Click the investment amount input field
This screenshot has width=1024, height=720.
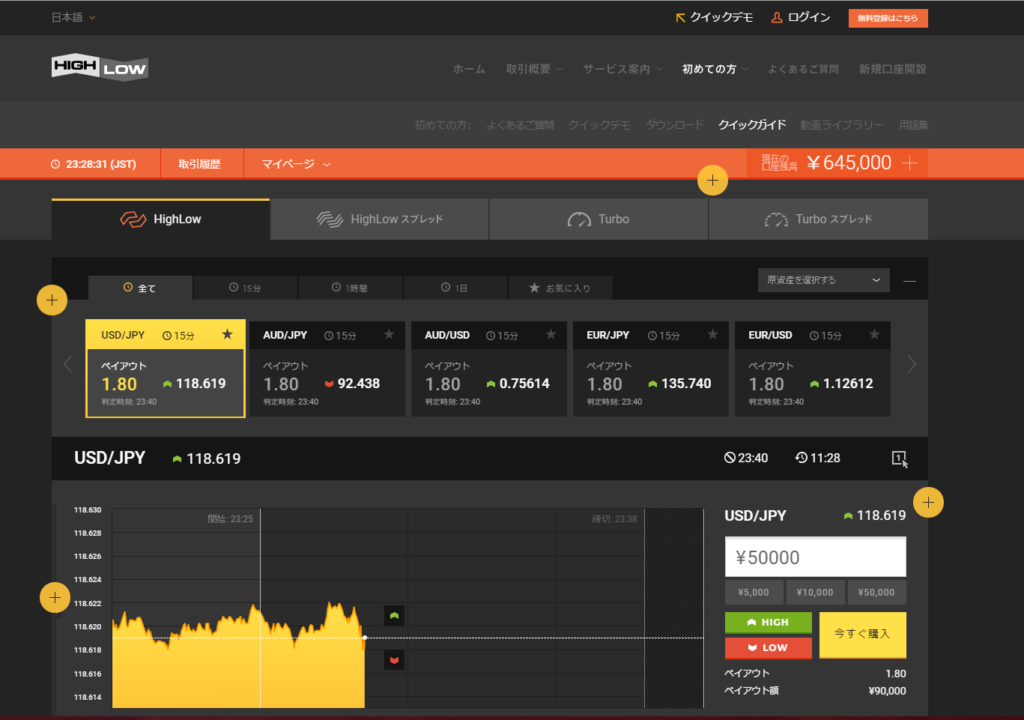(x=815, y=557)
